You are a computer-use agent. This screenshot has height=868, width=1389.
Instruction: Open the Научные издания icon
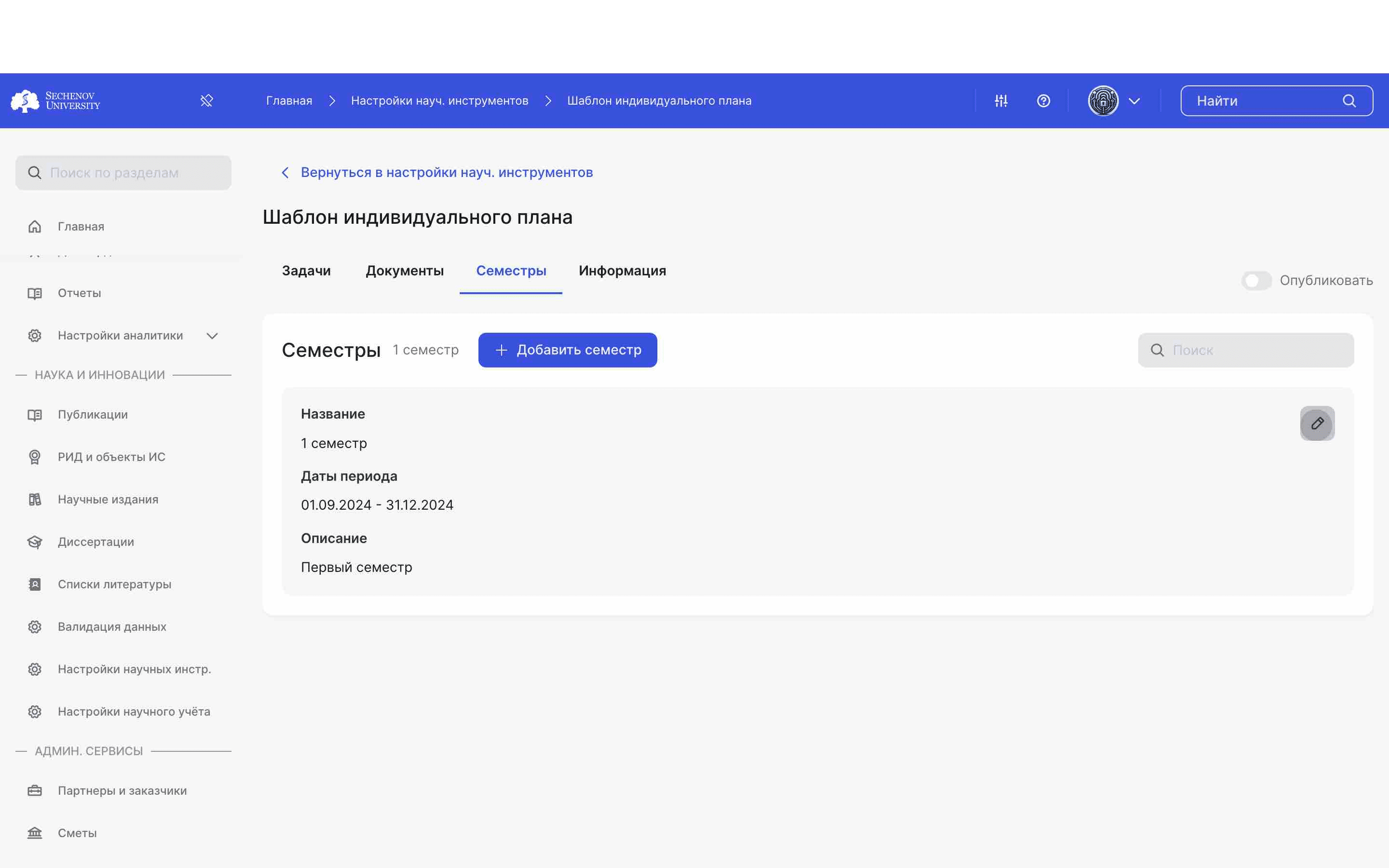point(34,500)
